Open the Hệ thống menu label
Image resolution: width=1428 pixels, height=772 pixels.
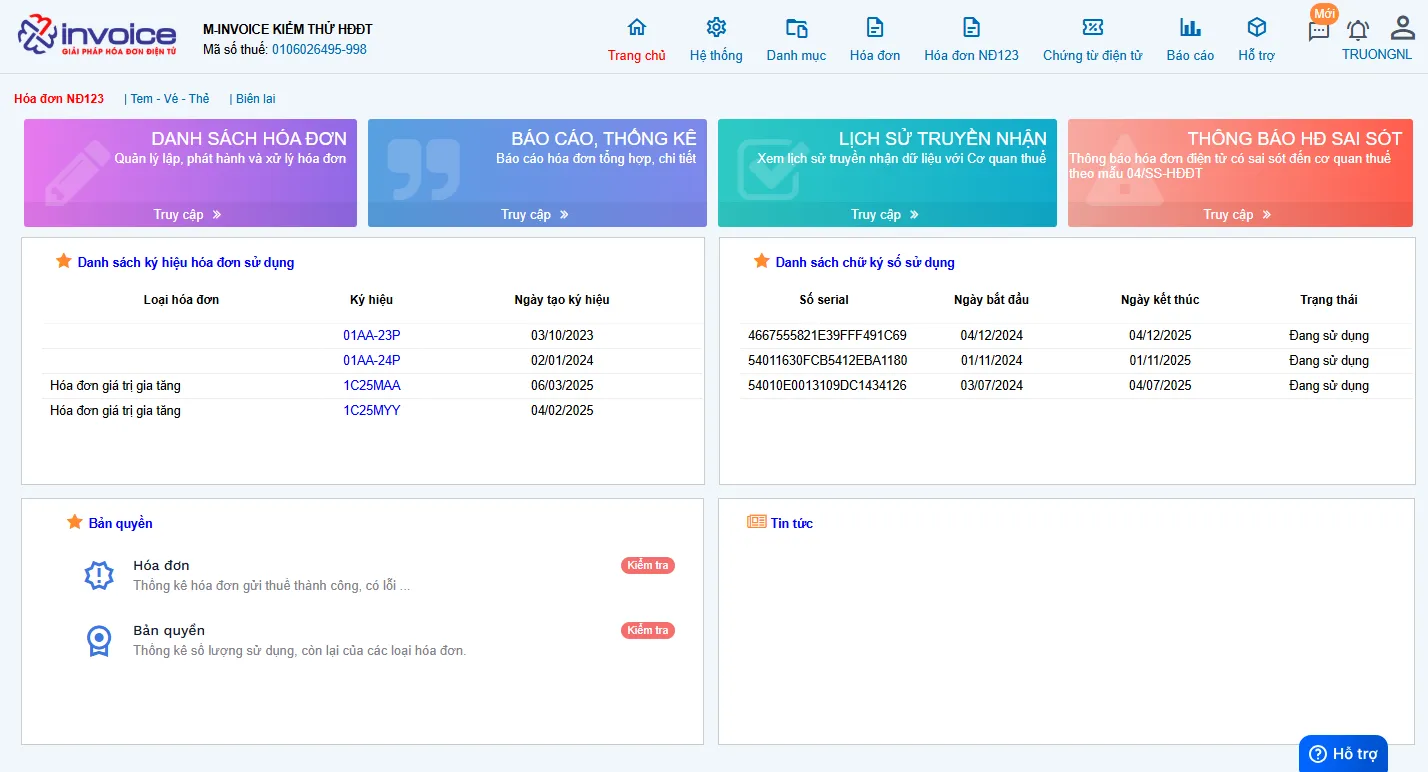tap(716, 56)
